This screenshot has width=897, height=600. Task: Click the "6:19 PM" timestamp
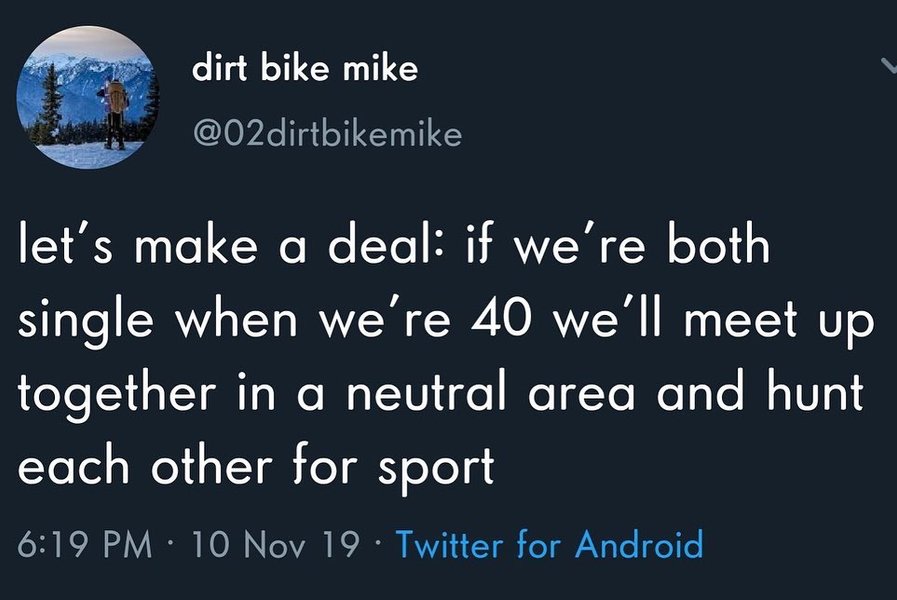tap(86, 545)
